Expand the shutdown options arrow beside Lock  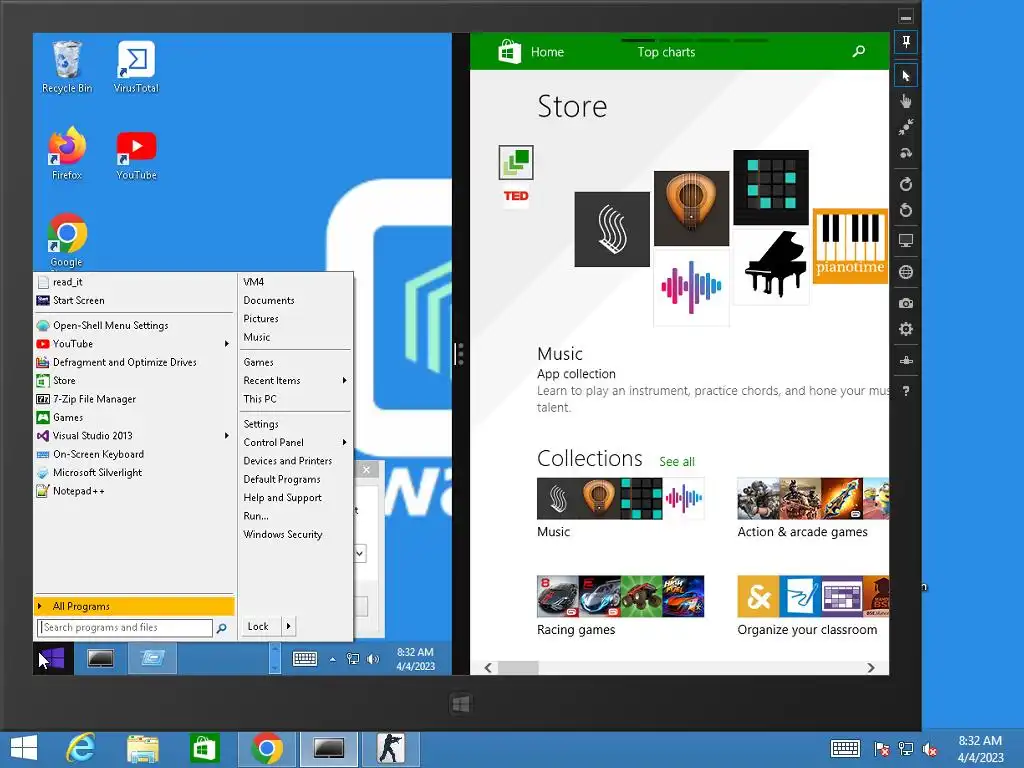click(288, 626)
